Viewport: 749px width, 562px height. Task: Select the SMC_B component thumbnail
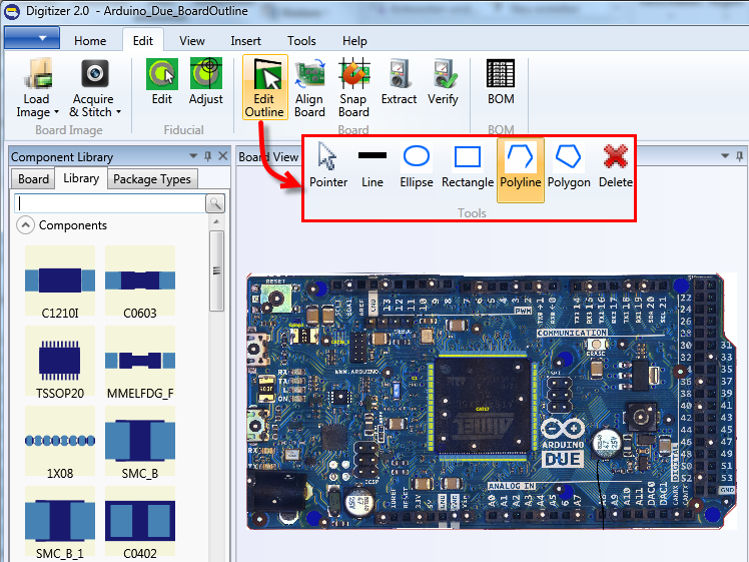pyautogui.click(x=140, y=443)
